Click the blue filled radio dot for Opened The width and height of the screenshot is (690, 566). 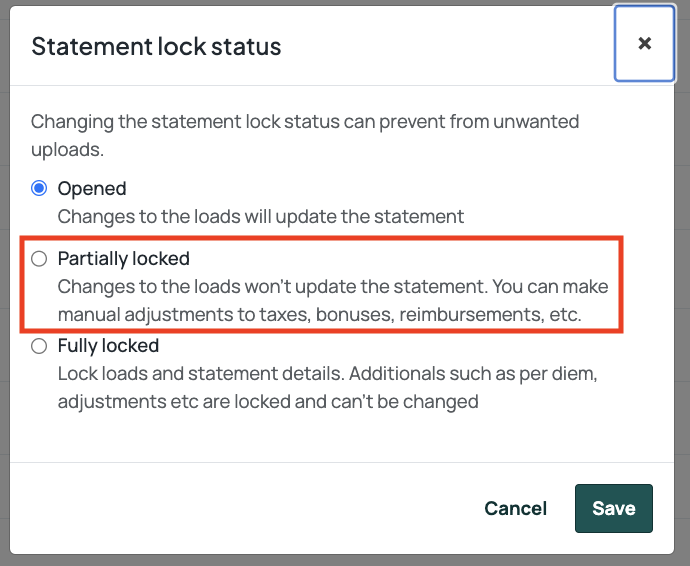tap(39, 188)
